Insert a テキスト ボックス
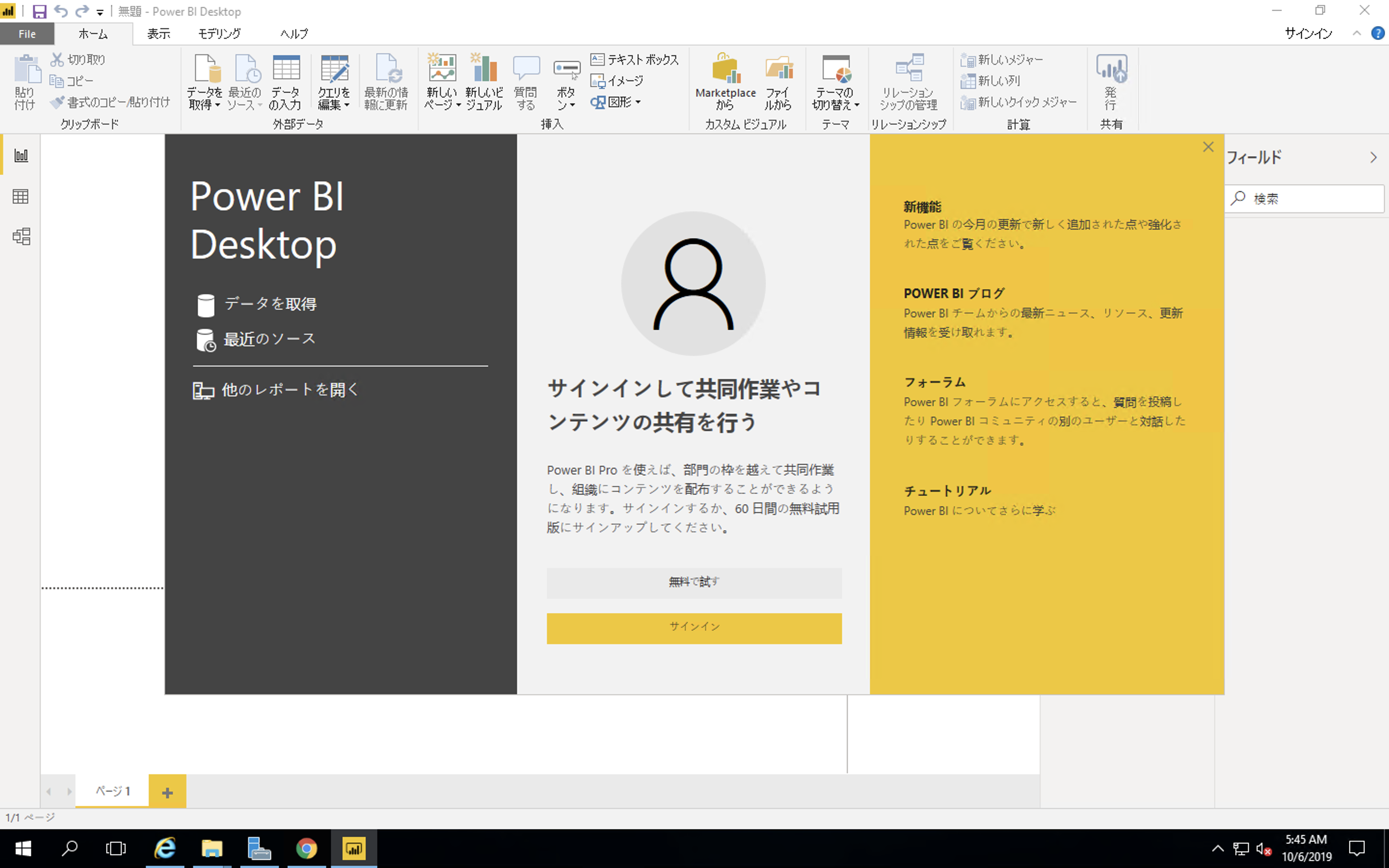 click(x=635, y=60)
